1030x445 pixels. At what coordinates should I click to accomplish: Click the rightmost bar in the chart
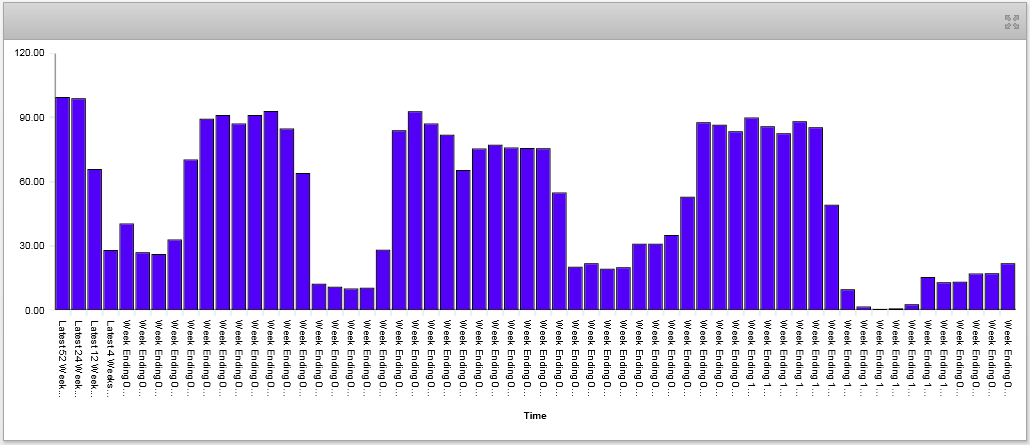click(1008, 286)
